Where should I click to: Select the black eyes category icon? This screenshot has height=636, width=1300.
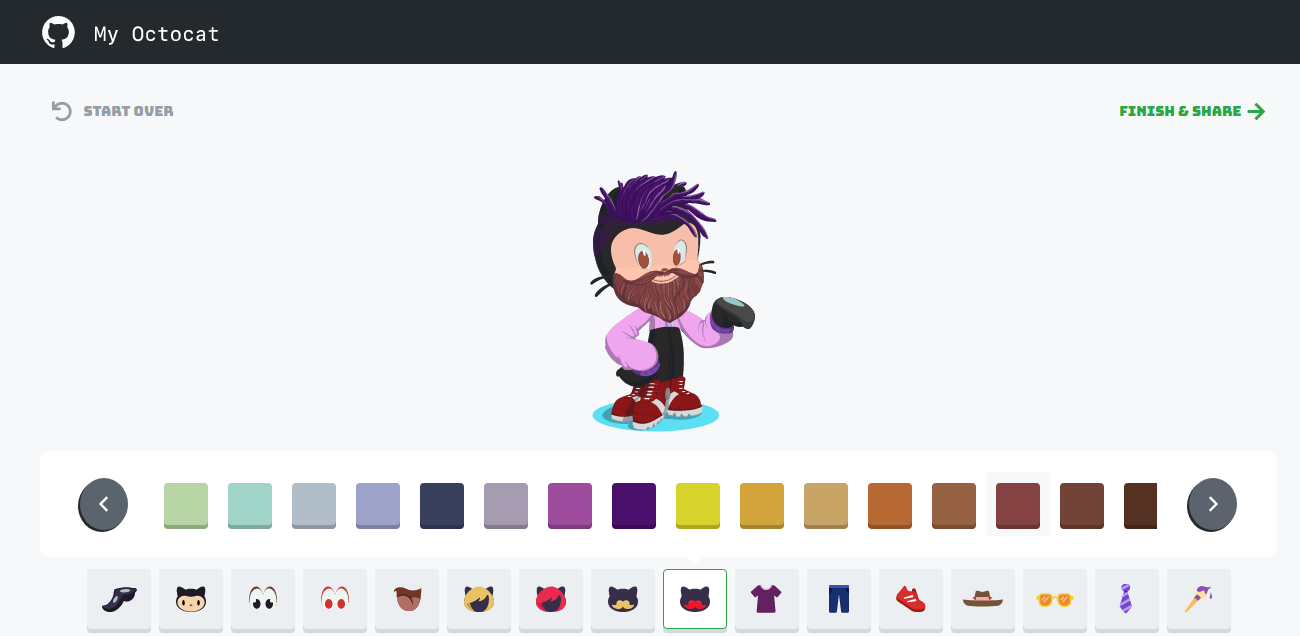click(263, 599)
